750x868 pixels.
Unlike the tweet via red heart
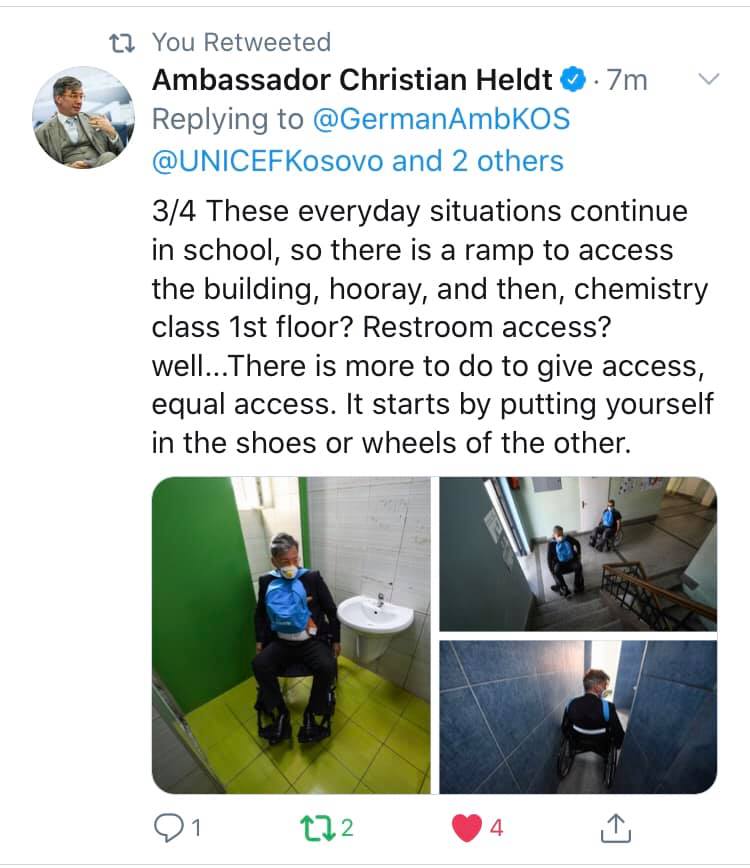(467, 828)
